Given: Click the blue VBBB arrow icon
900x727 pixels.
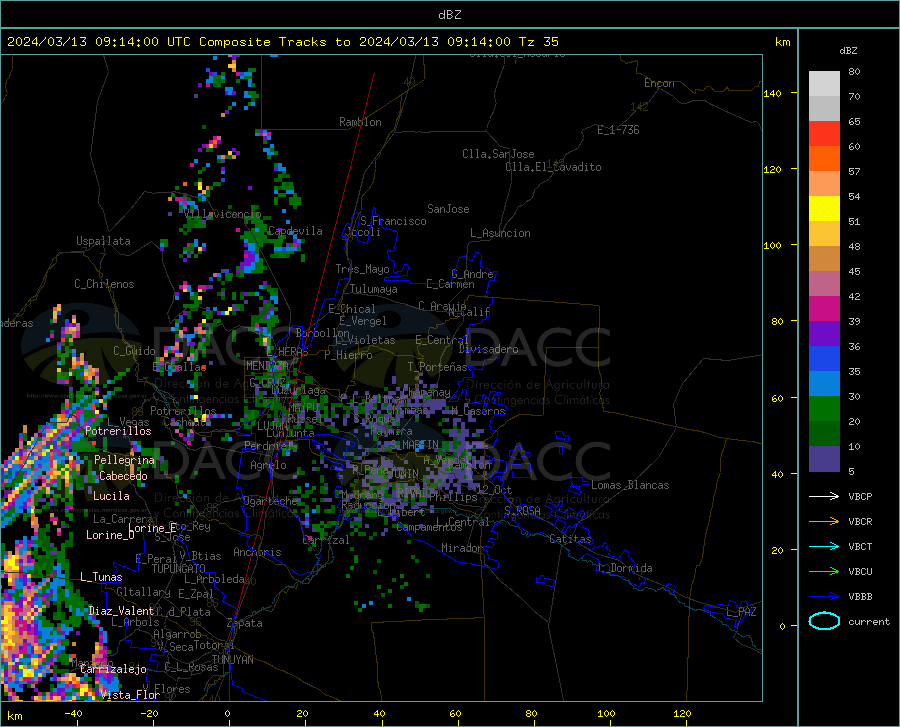Looking at the screenshot, I should click(824, 597).
